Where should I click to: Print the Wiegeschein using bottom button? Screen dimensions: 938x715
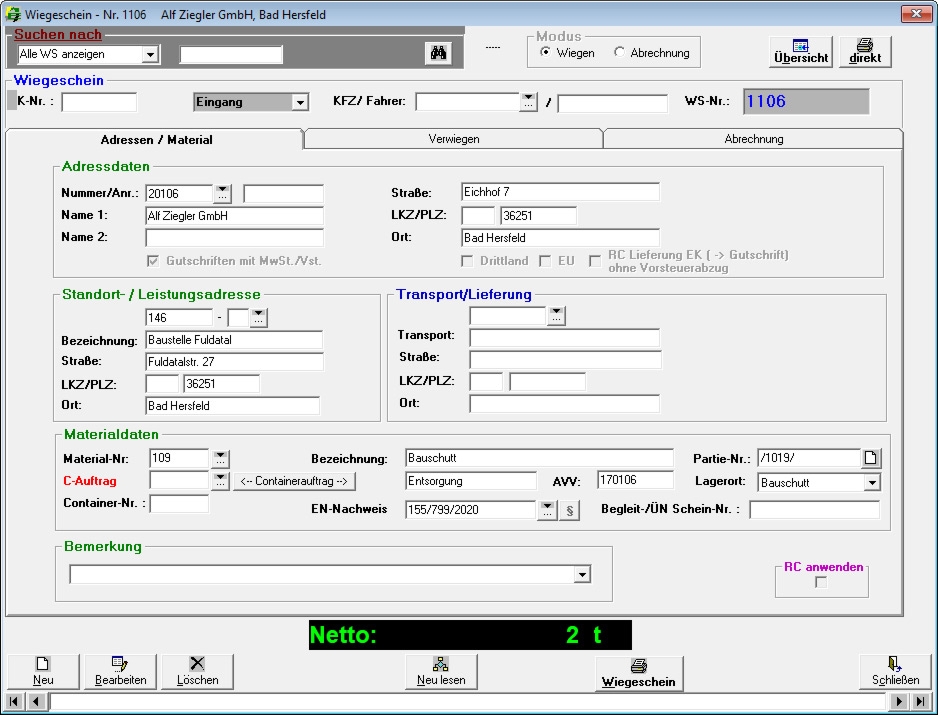(639, 673)
